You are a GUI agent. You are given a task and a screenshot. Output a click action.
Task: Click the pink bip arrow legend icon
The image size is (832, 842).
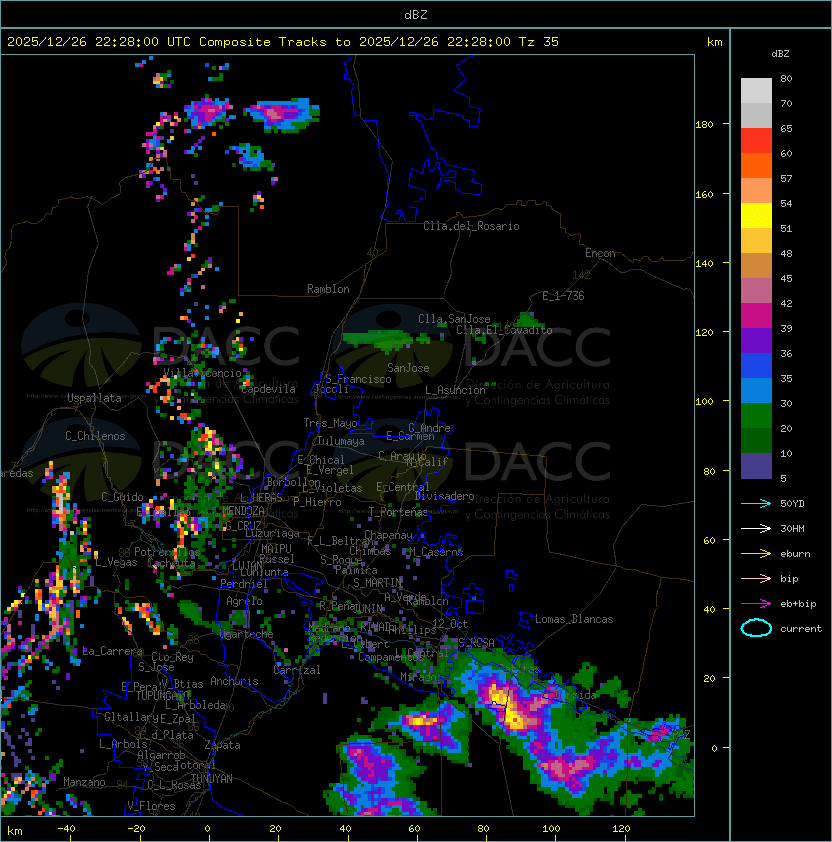pyautogui.click(x=756, y=578)
